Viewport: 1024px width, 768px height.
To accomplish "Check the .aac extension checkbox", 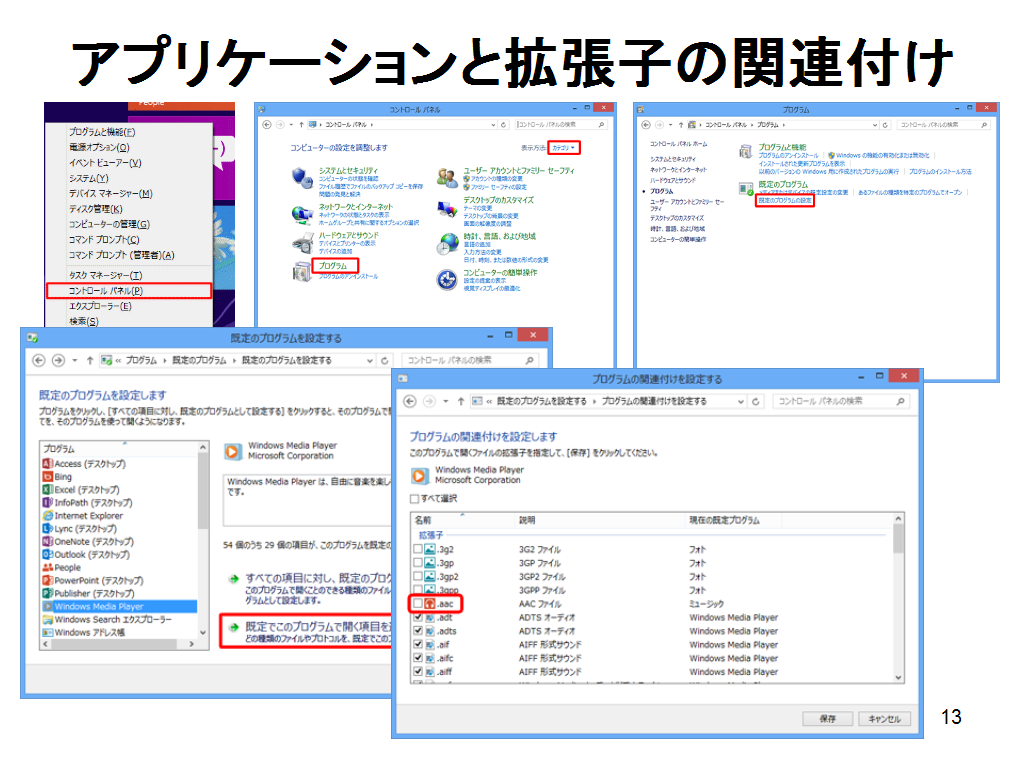I will pos(418,604).
